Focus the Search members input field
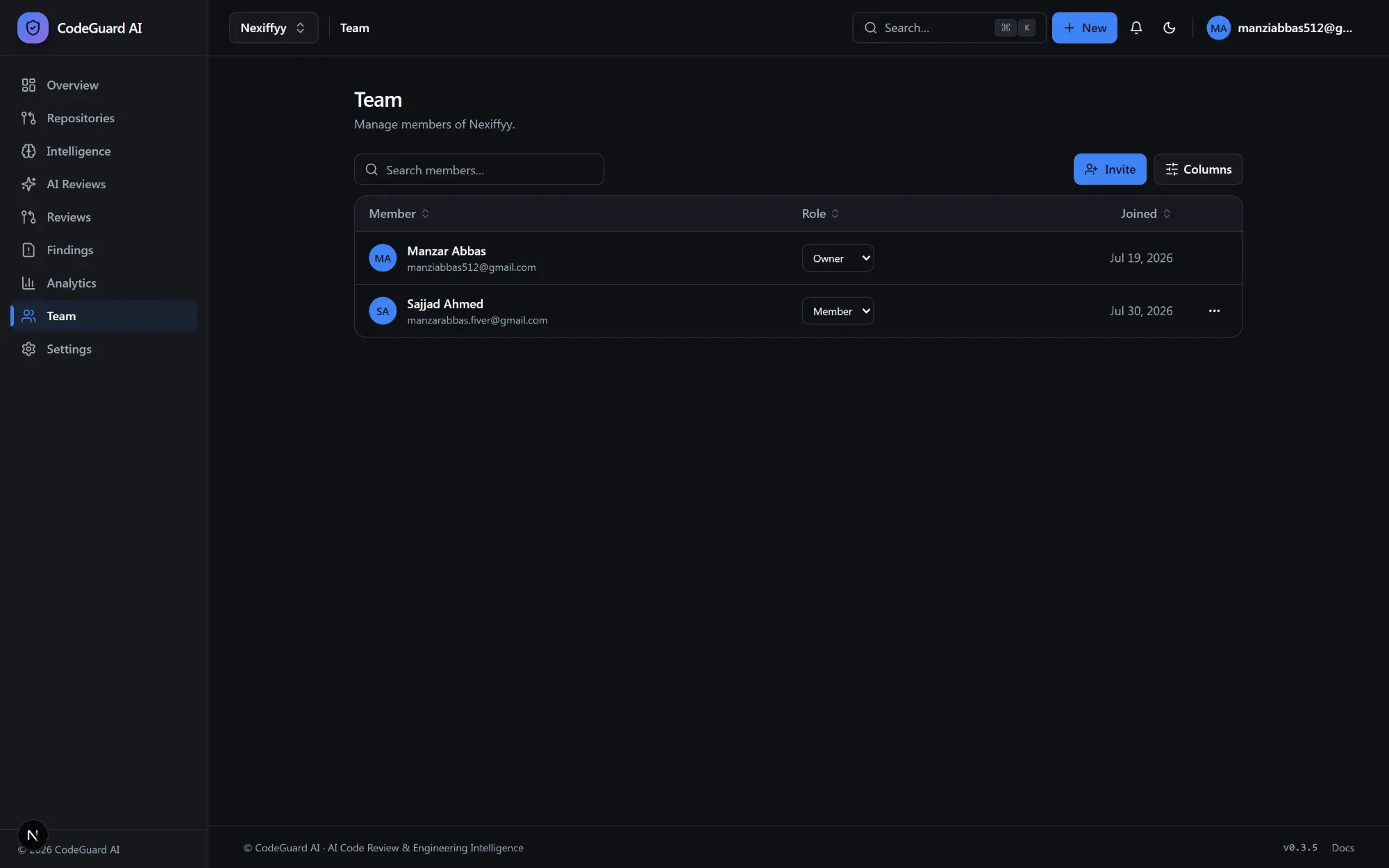 (x=479, y=169)
